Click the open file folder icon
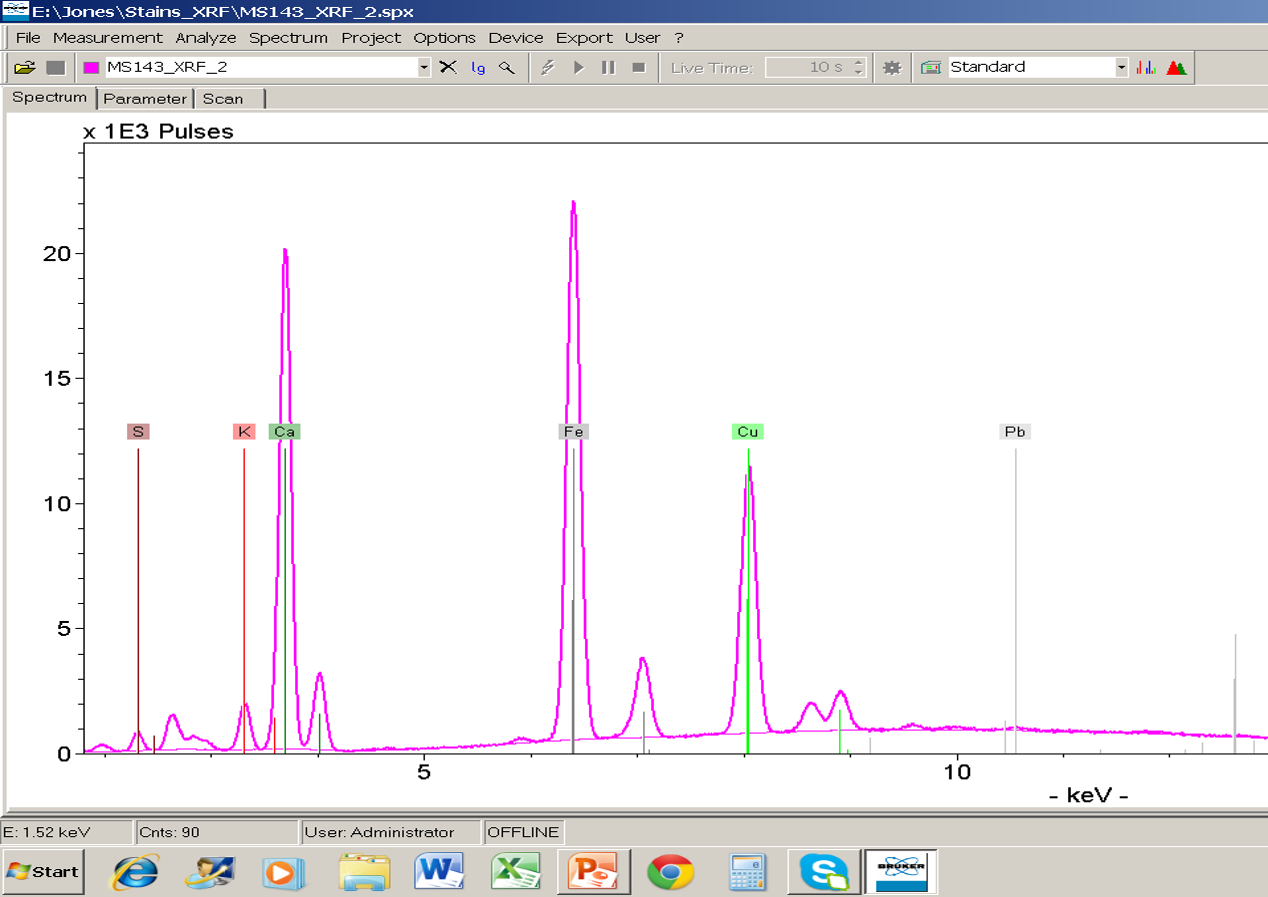This screenshot has height=897, width=1268. coord(24,68)
